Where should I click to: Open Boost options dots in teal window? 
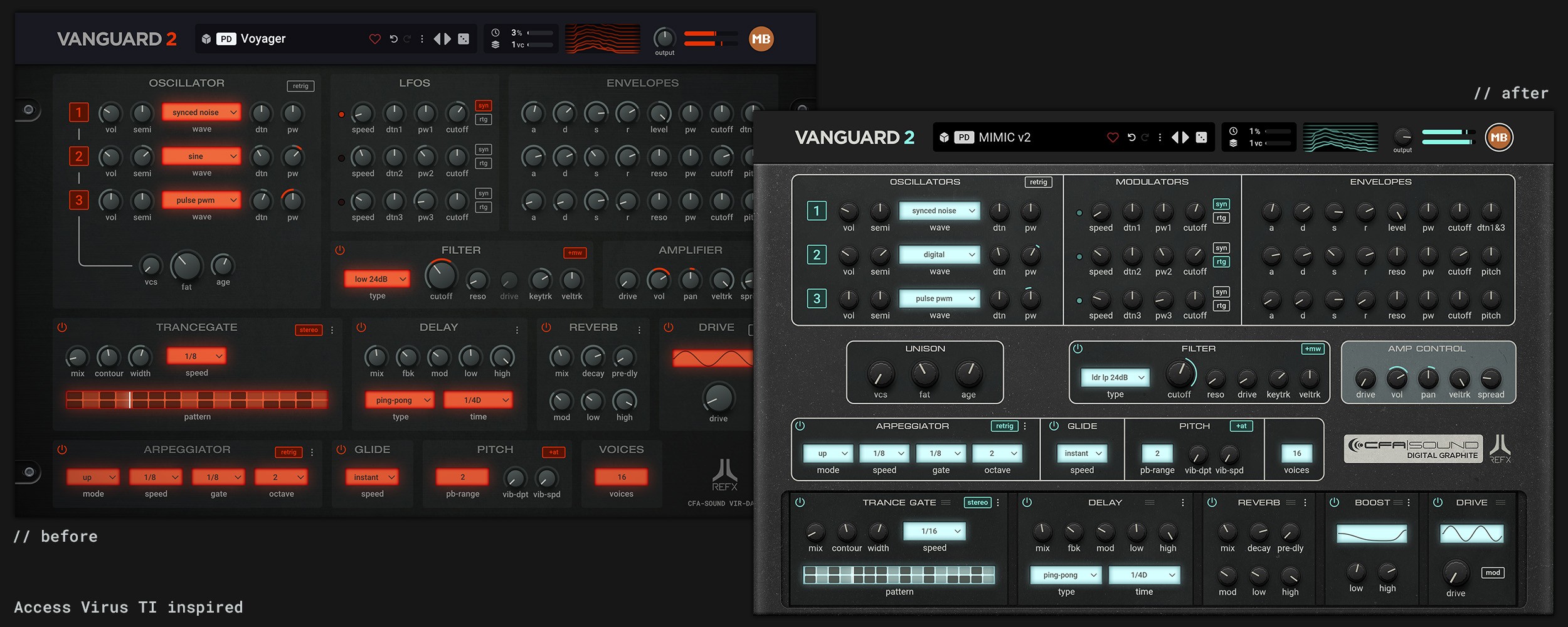(x=1409, y=503)
